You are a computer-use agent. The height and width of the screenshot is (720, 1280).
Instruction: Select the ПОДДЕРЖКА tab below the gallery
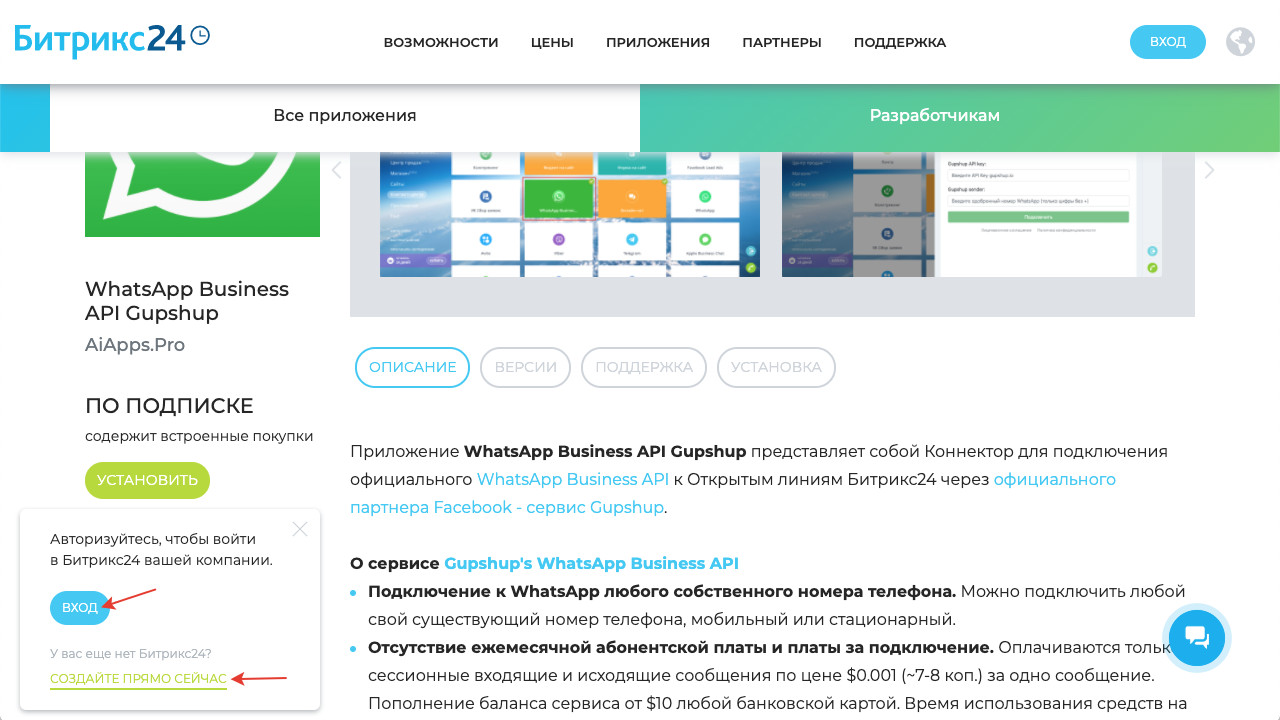pos(644,367)
